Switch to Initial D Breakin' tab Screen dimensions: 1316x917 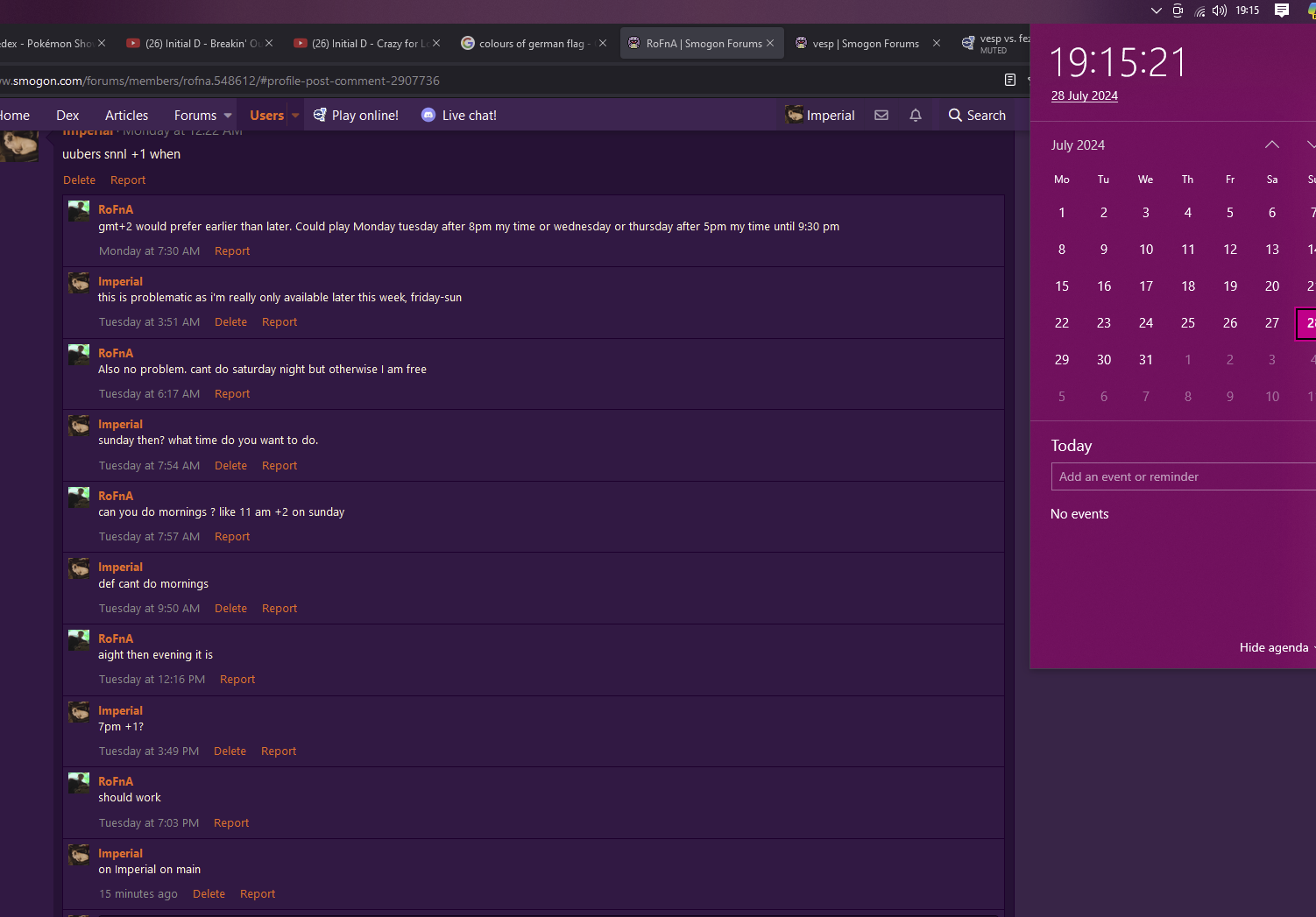202,43
